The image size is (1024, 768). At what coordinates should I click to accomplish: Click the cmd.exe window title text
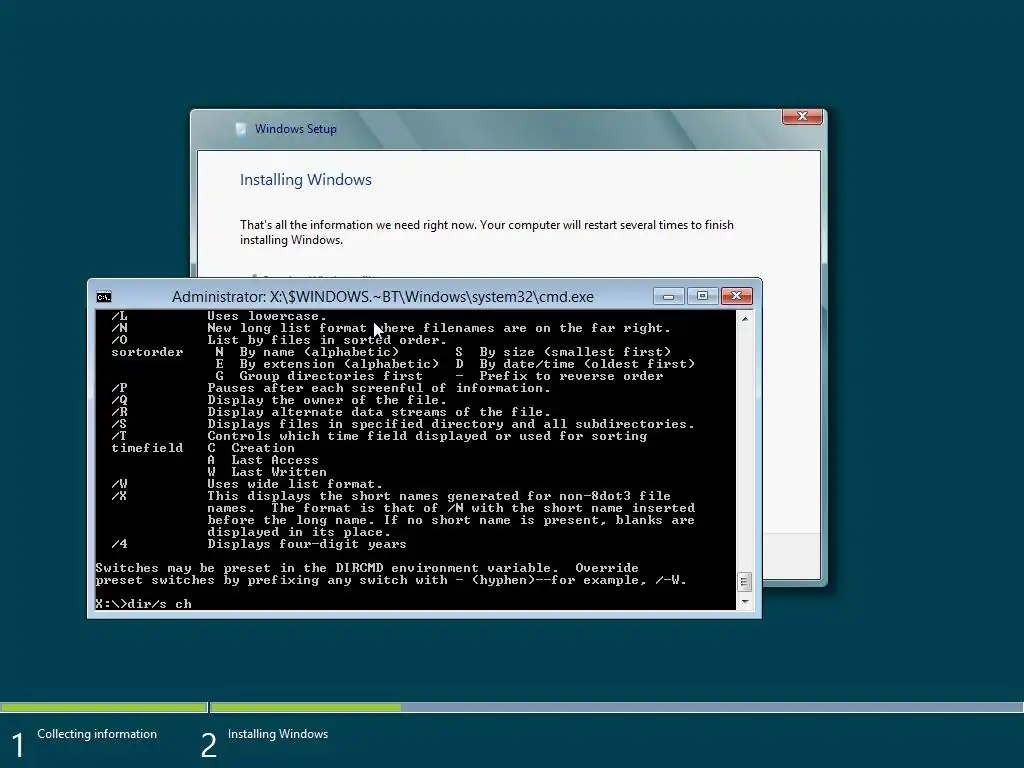[x=383, y=296]
